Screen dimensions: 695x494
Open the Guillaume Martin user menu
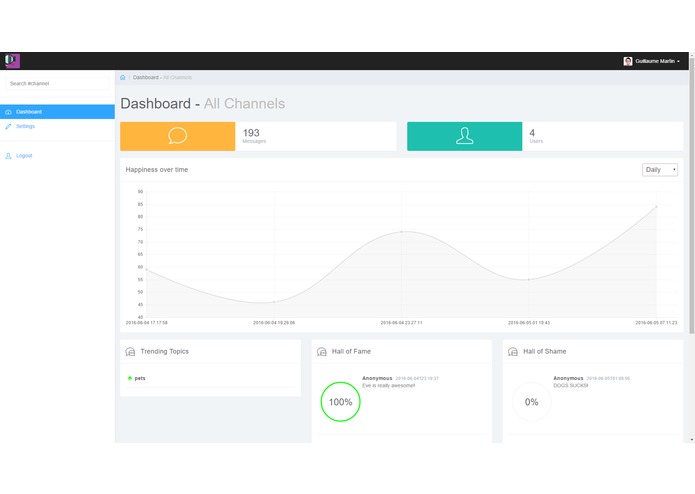[x=651, y=61]
